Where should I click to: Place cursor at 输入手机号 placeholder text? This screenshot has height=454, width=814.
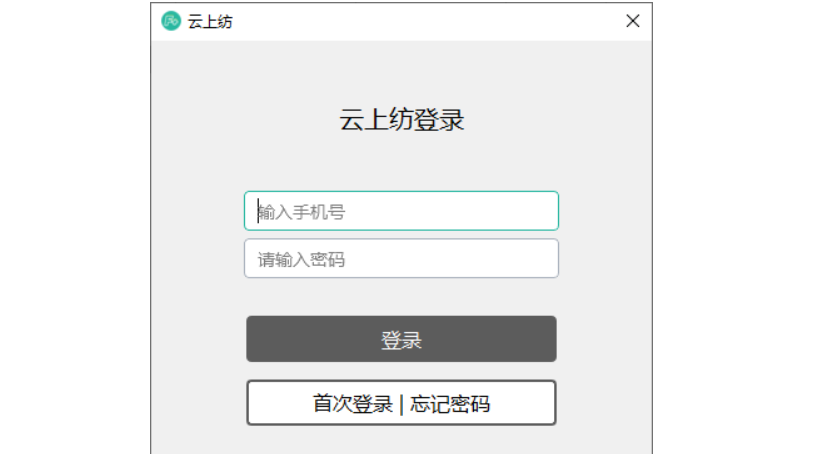point(302,212)
